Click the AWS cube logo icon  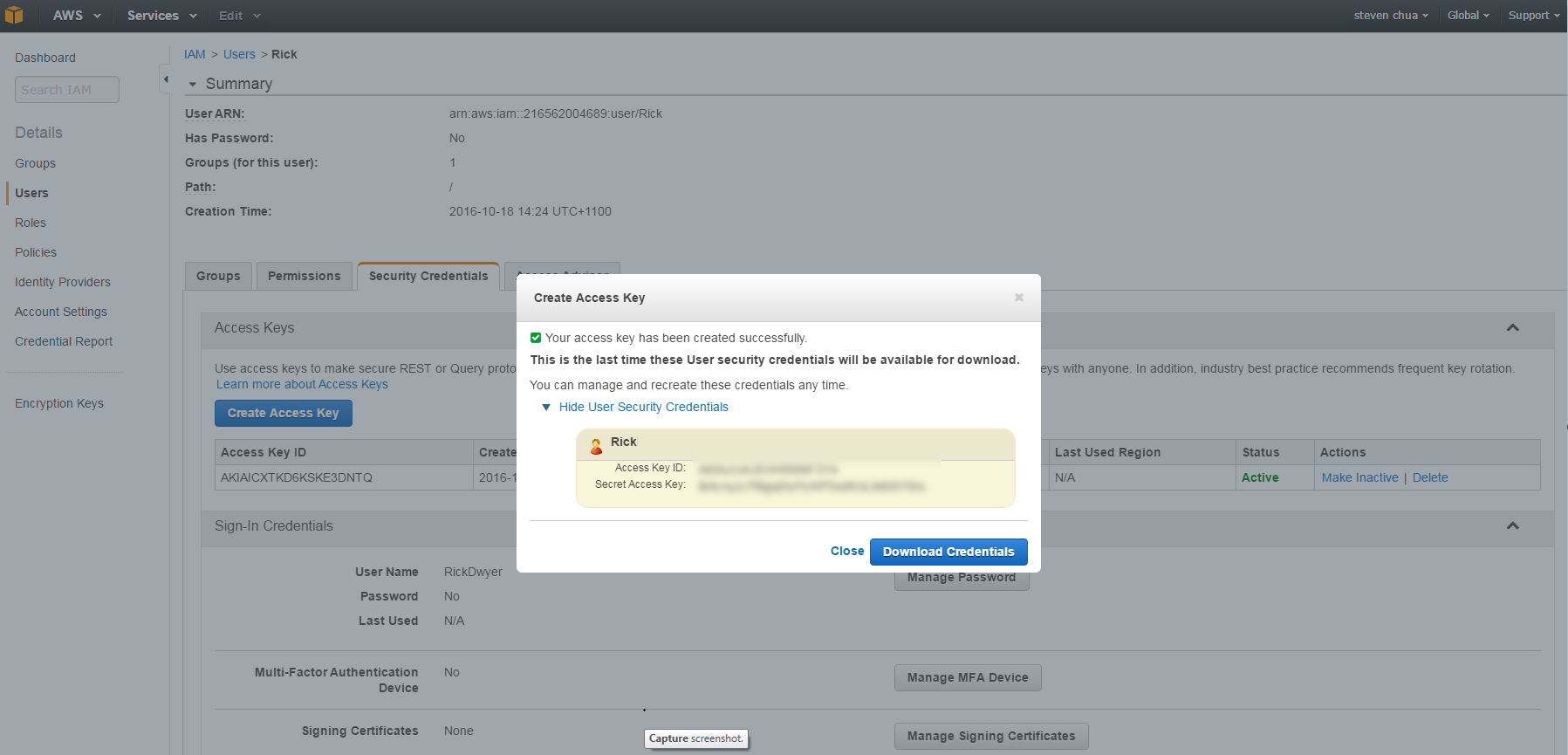pos(14,16)
